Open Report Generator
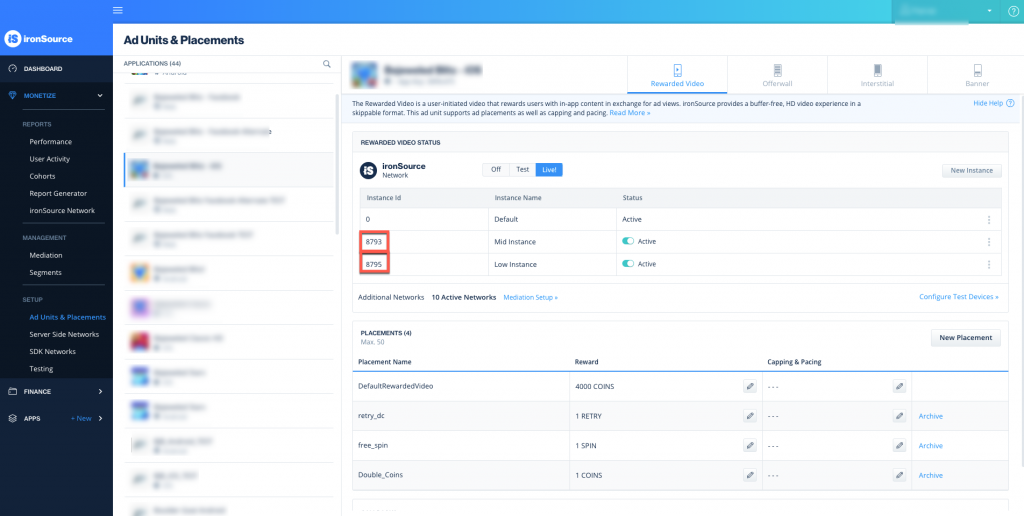Image resolution: width=1024 pixels, height=516 pixels. 58,193
